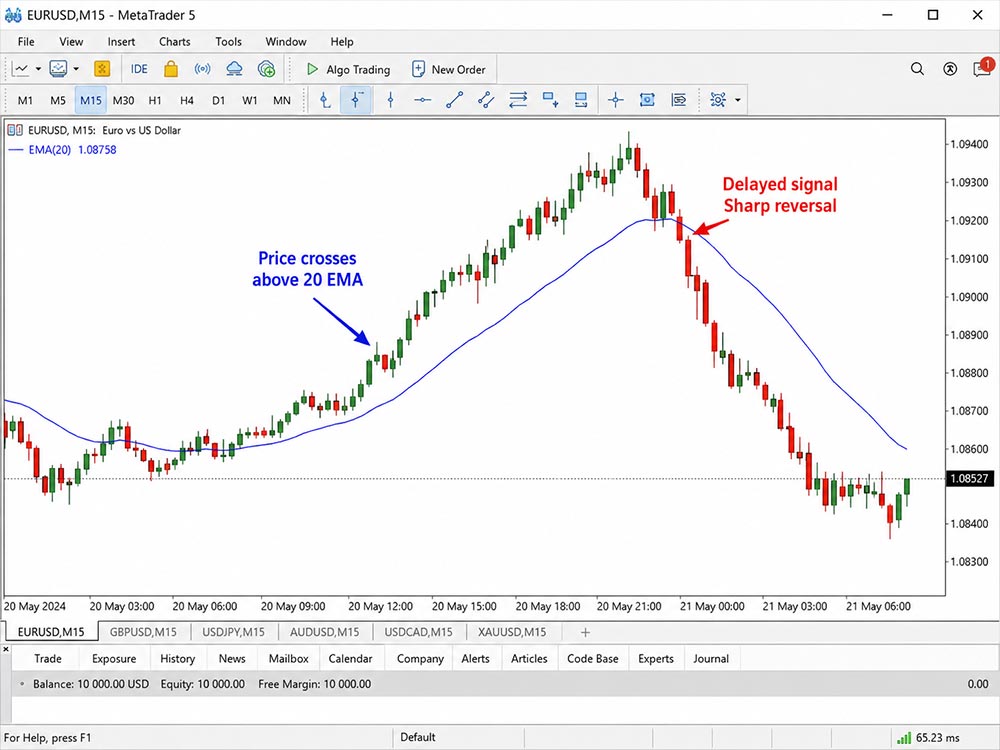Screen dimensions: 1000x750
Task: Open the search magnifier icon
Action: pyautogui.click(x=917, y=69)
